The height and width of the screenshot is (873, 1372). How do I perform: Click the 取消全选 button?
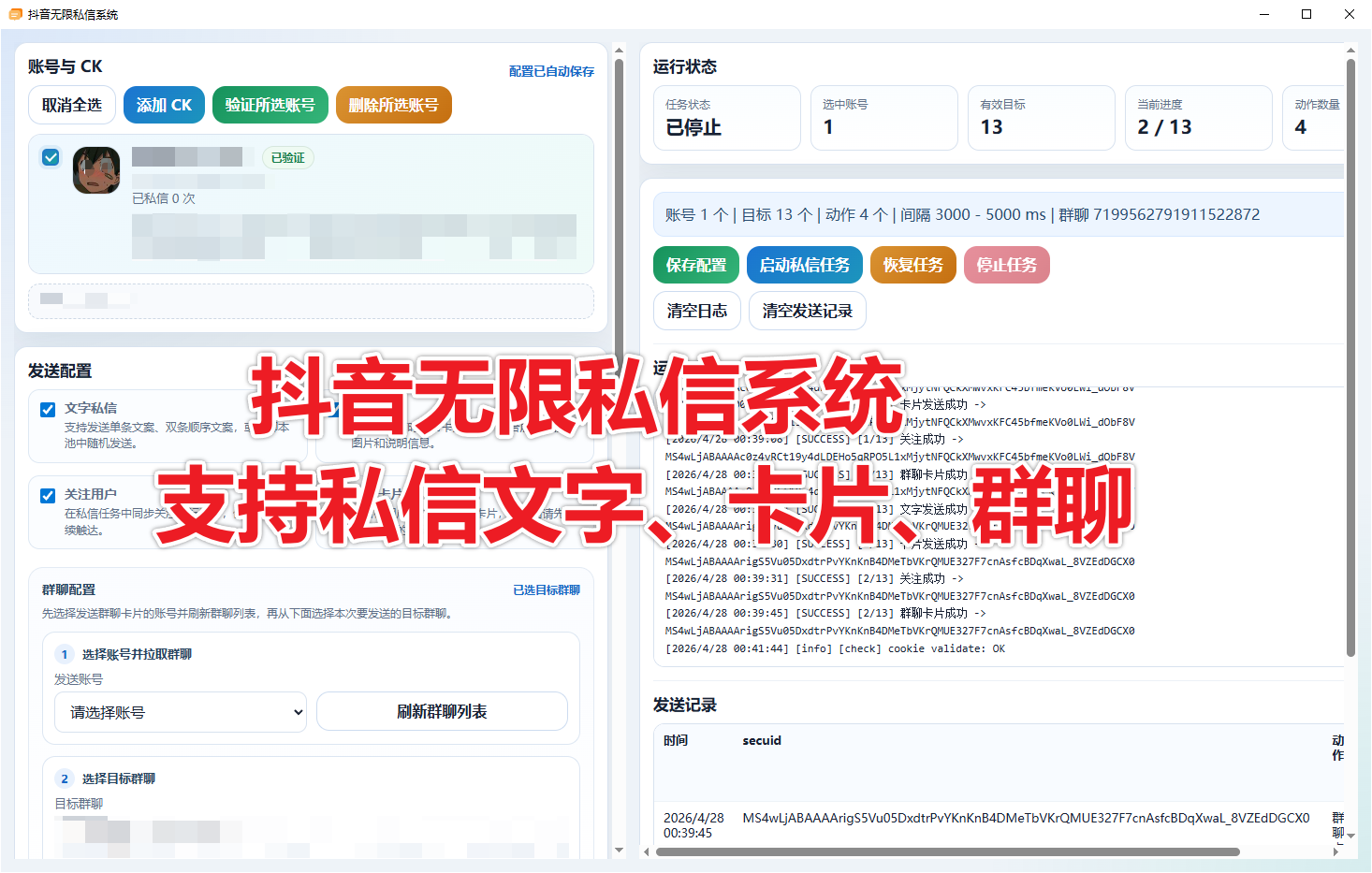72,105
